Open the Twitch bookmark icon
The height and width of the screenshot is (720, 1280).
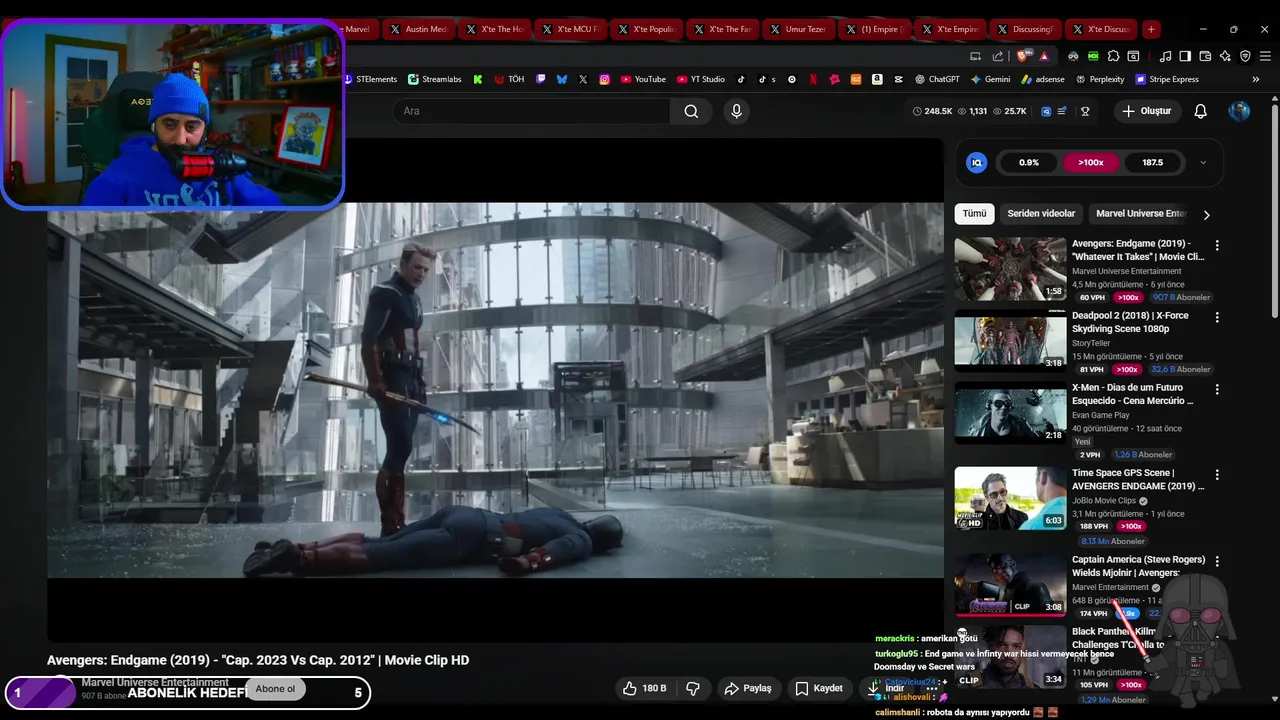(541, 79)
